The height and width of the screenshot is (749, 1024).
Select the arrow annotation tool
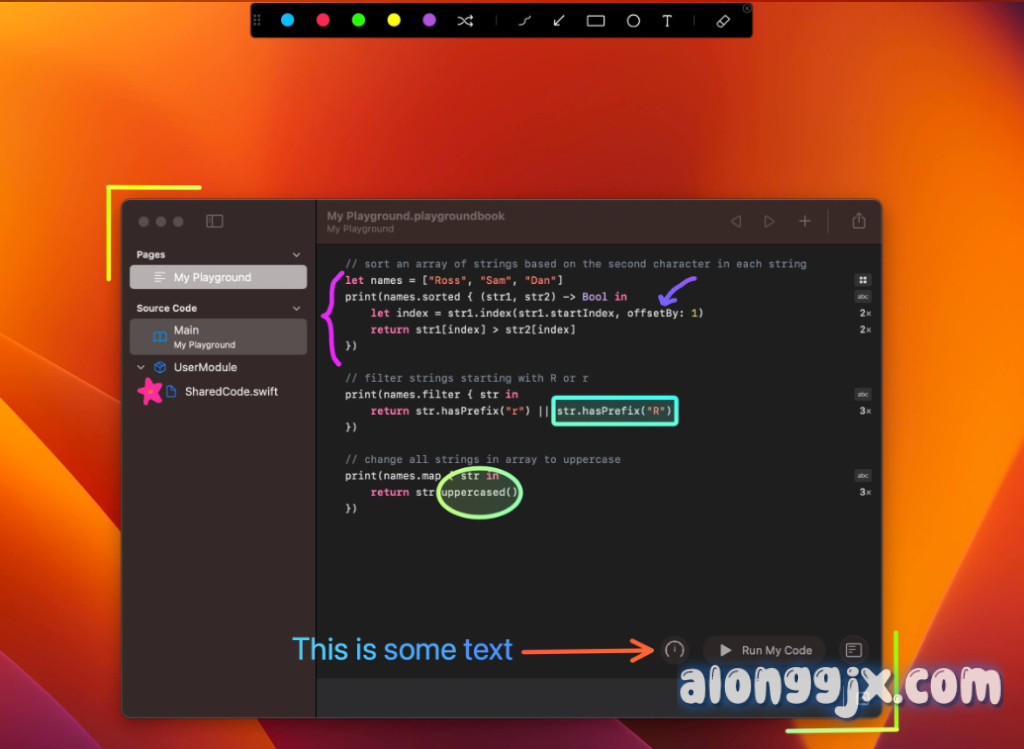[559, 20]
